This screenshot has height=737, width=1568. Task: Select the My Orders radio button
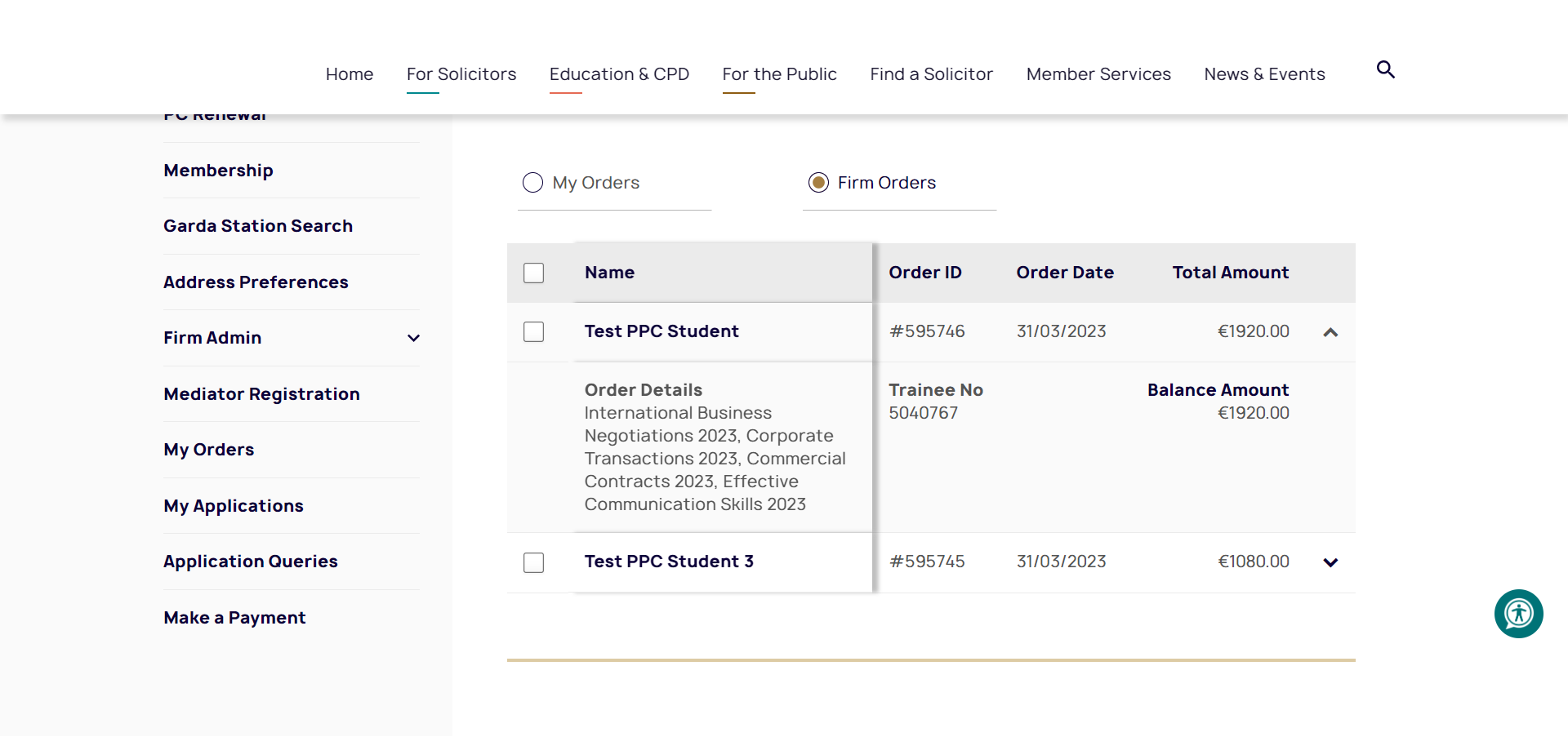point(532,183)
